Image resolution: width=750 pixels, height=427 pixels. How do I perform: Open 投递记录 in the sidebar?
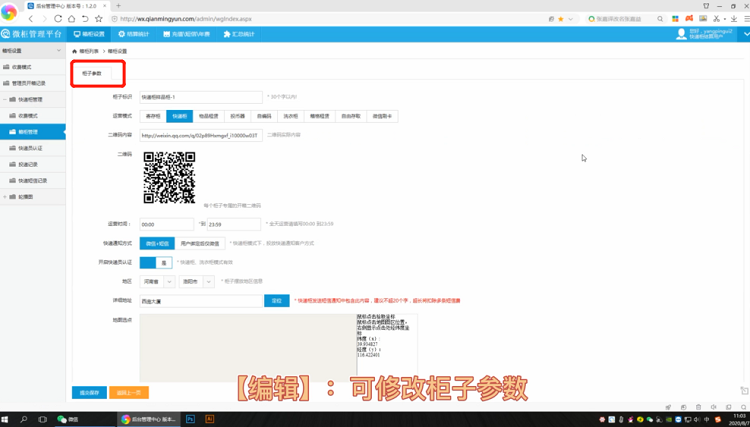[x=33, y=164]
